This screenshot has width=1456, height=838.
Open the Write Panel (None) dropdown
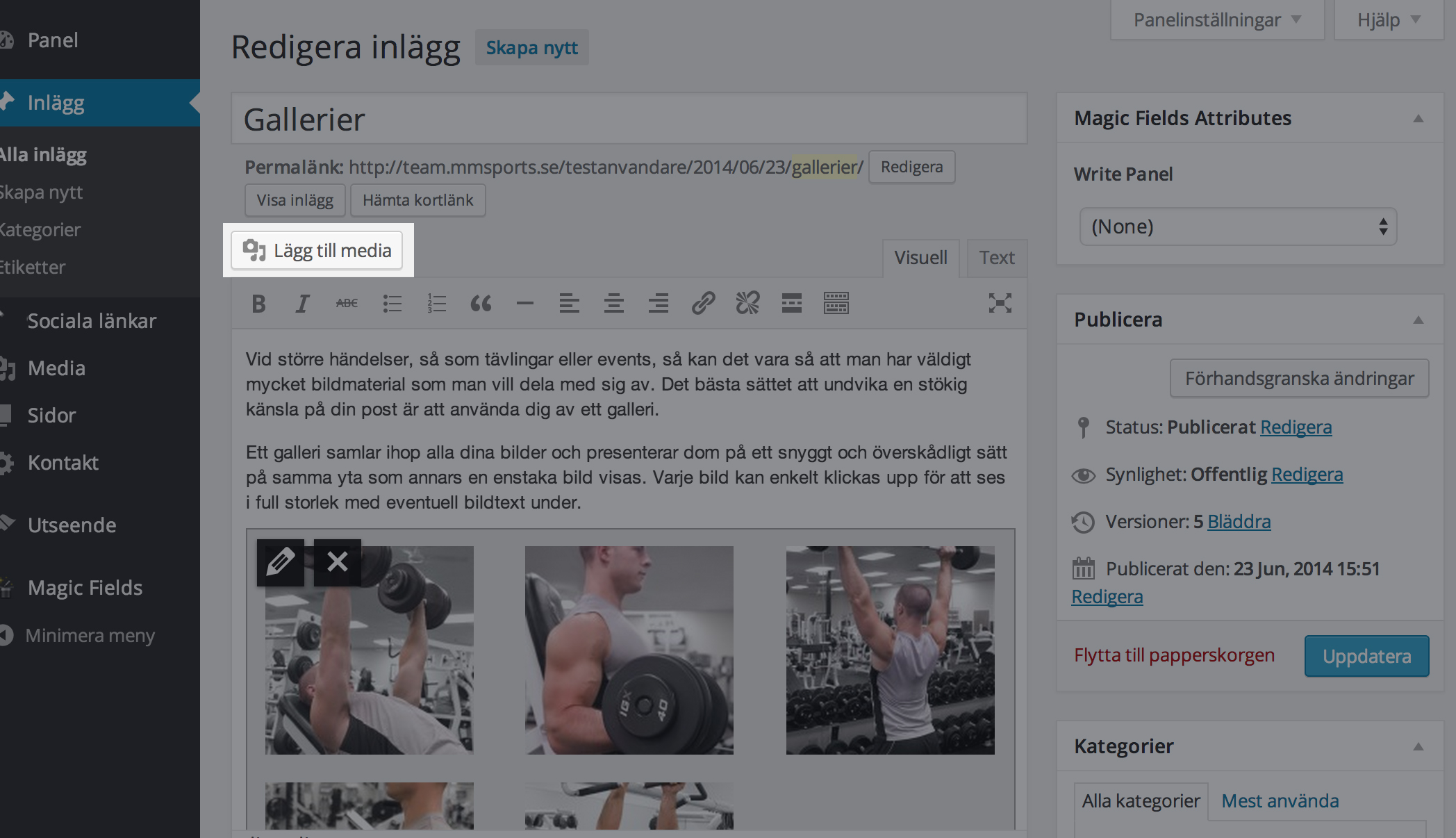[1238, 227]
